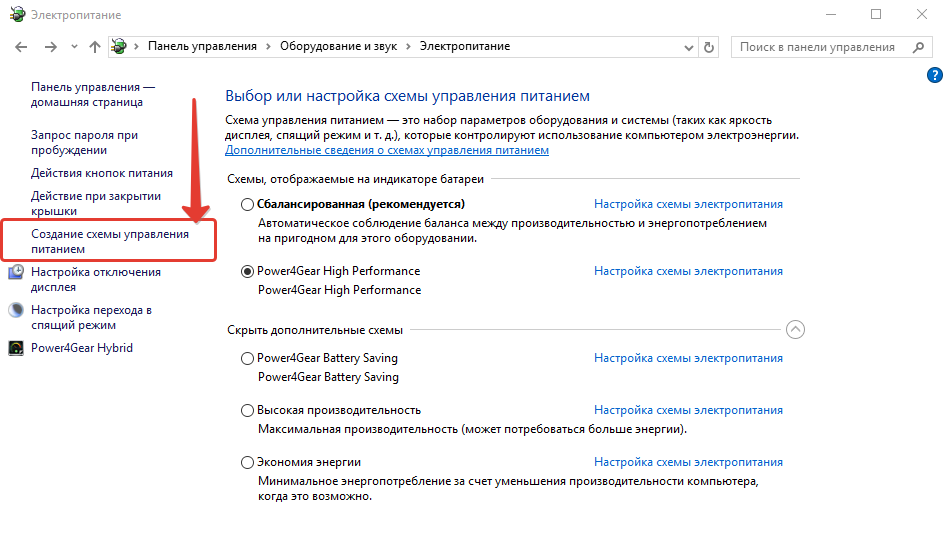Close the Электропитание window
945x548 pixels.
[921, 14]
